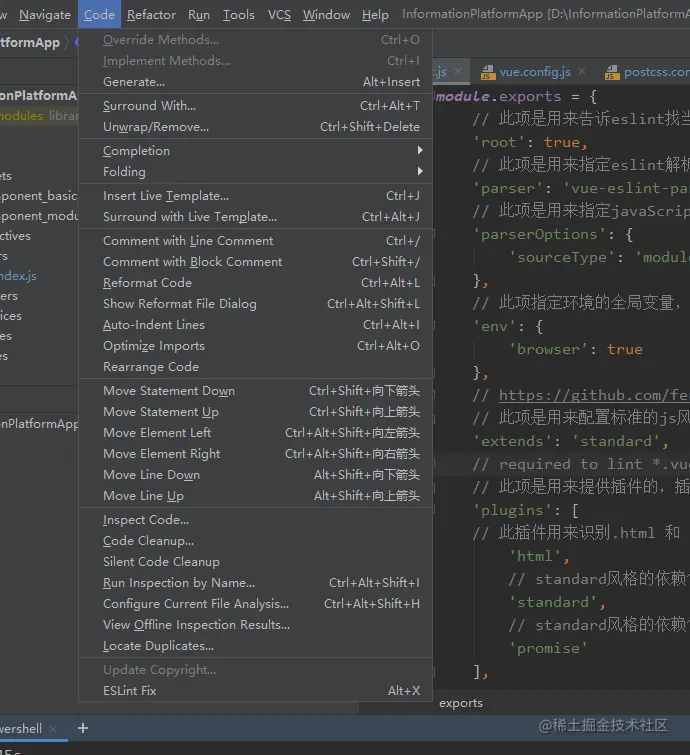The height and width of the screenshot is (755, 690).
Task: Select Move Element Right
Action: tap(255, 454)
